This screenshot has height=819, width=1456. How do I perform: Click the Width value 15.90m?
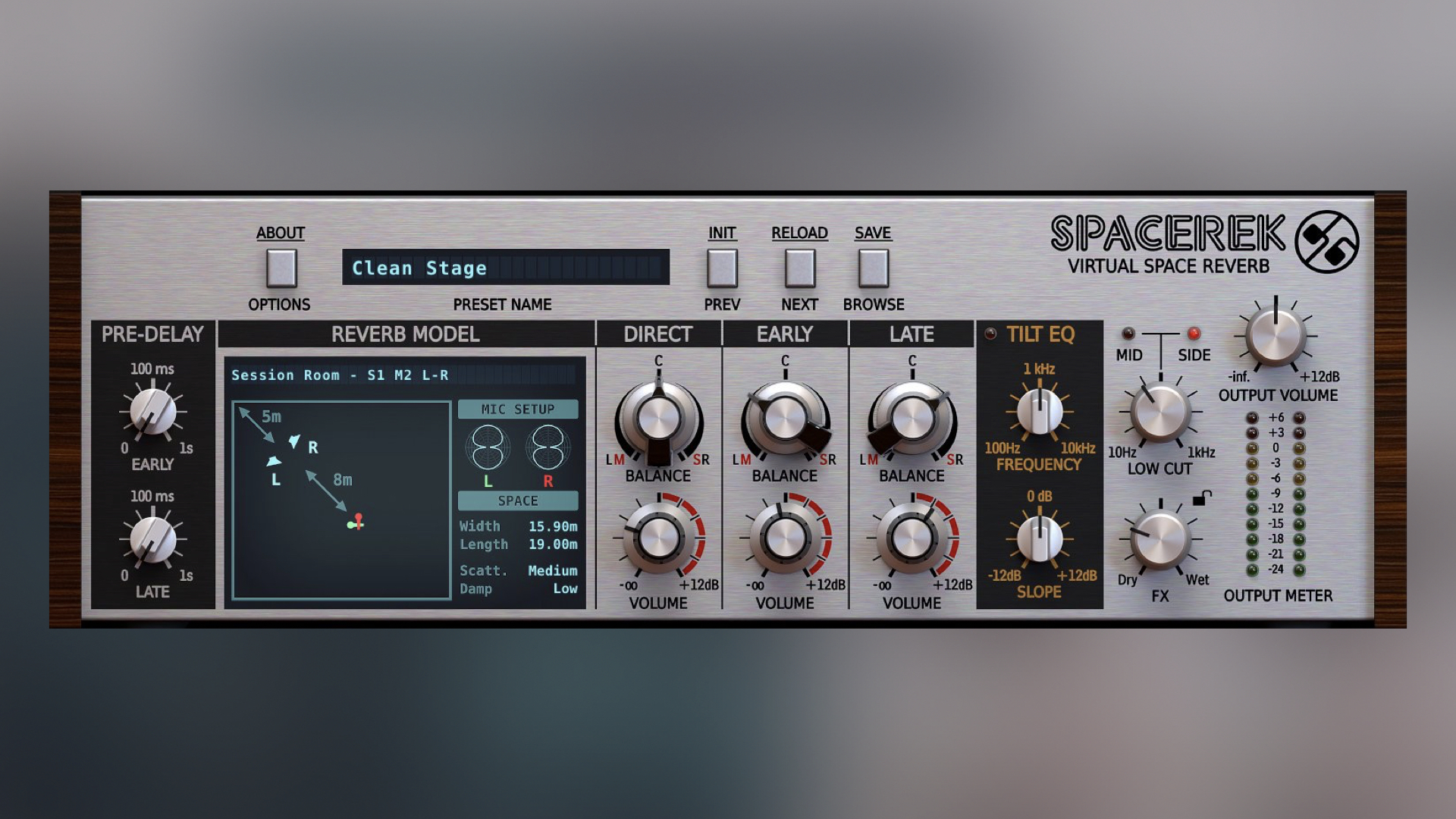click(553, 526)
